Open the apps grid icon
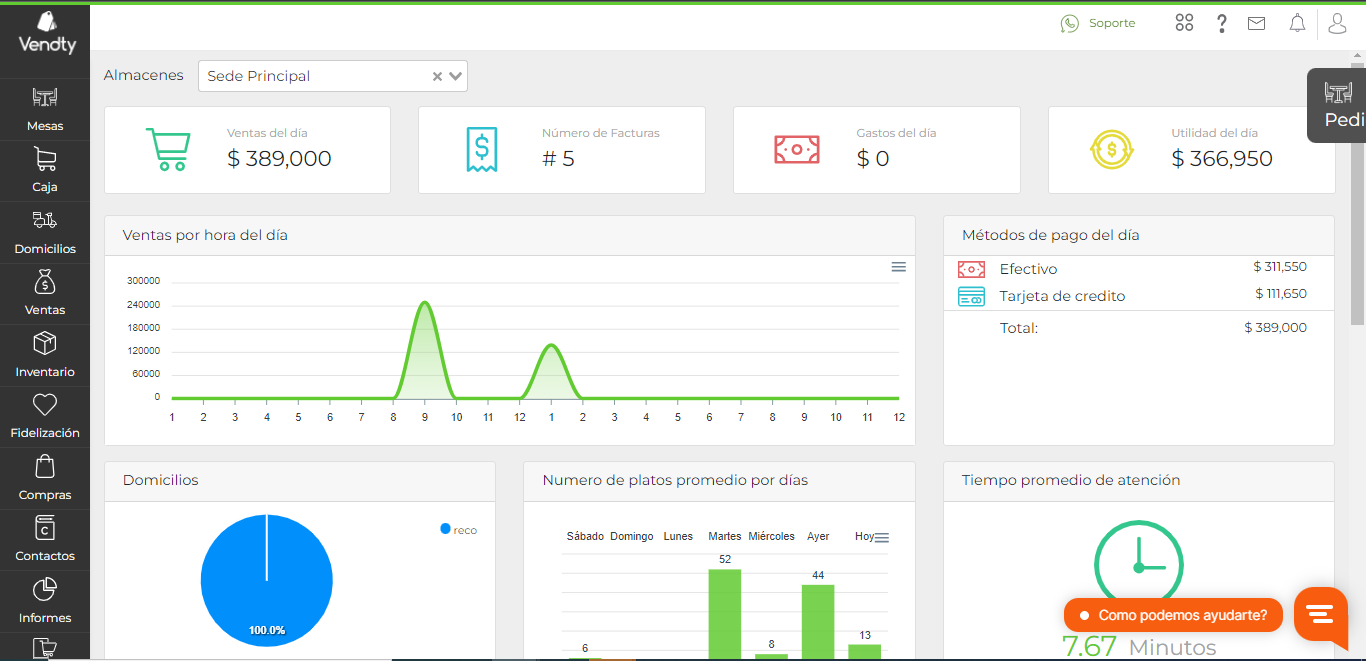Image resolution: width=1366 pixels, height=661 pixels. click(1184, 23)
